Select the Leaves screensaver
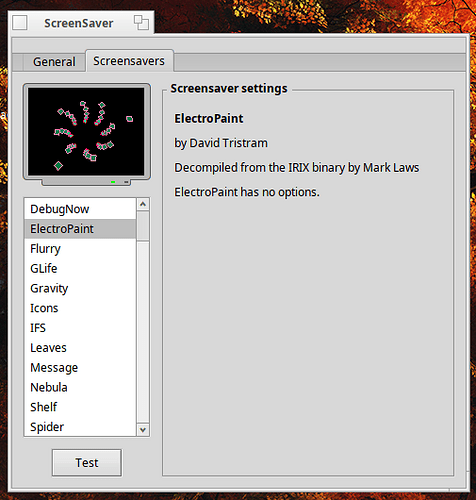This screenshot has height=500, width=476. 80,348
